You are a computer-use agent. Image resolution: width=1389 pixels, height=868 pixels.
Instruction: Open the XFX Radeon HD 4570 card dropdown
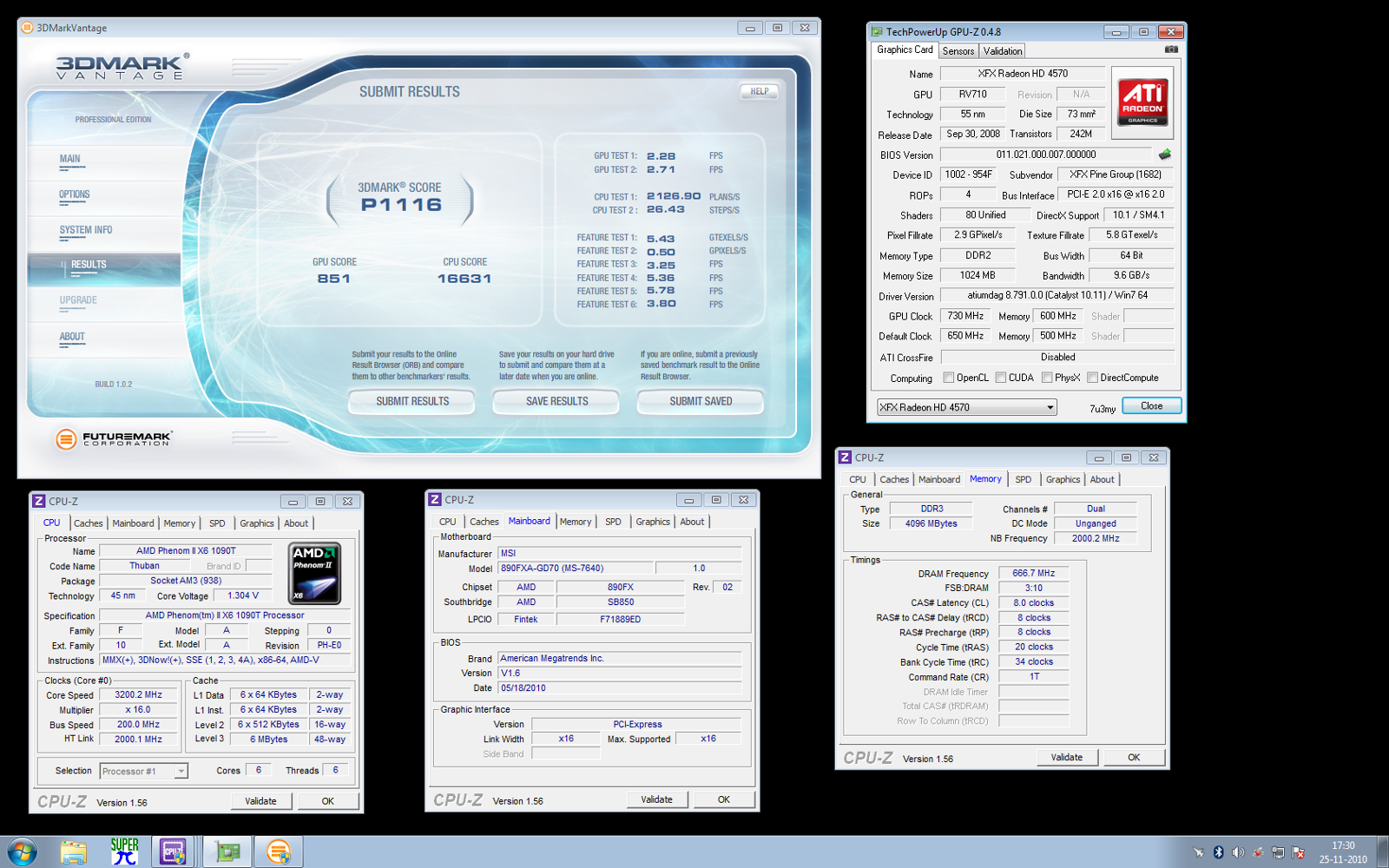[966, 407]
